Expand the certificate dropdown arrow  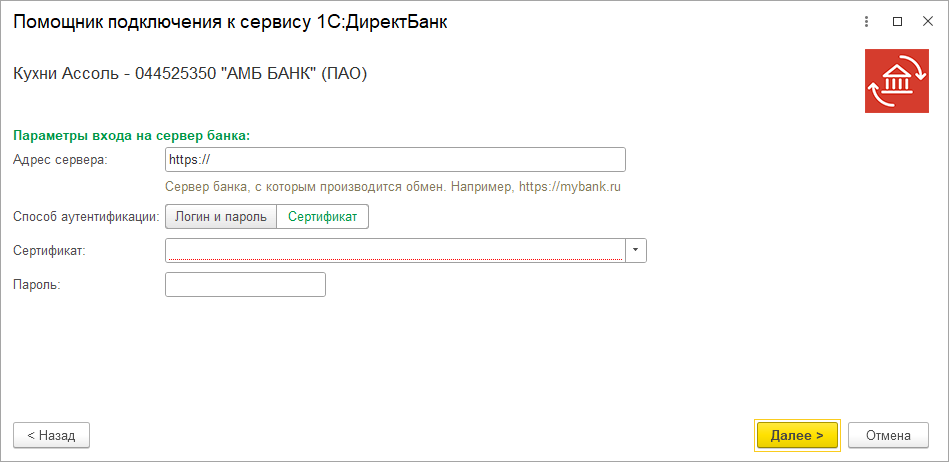636,250
